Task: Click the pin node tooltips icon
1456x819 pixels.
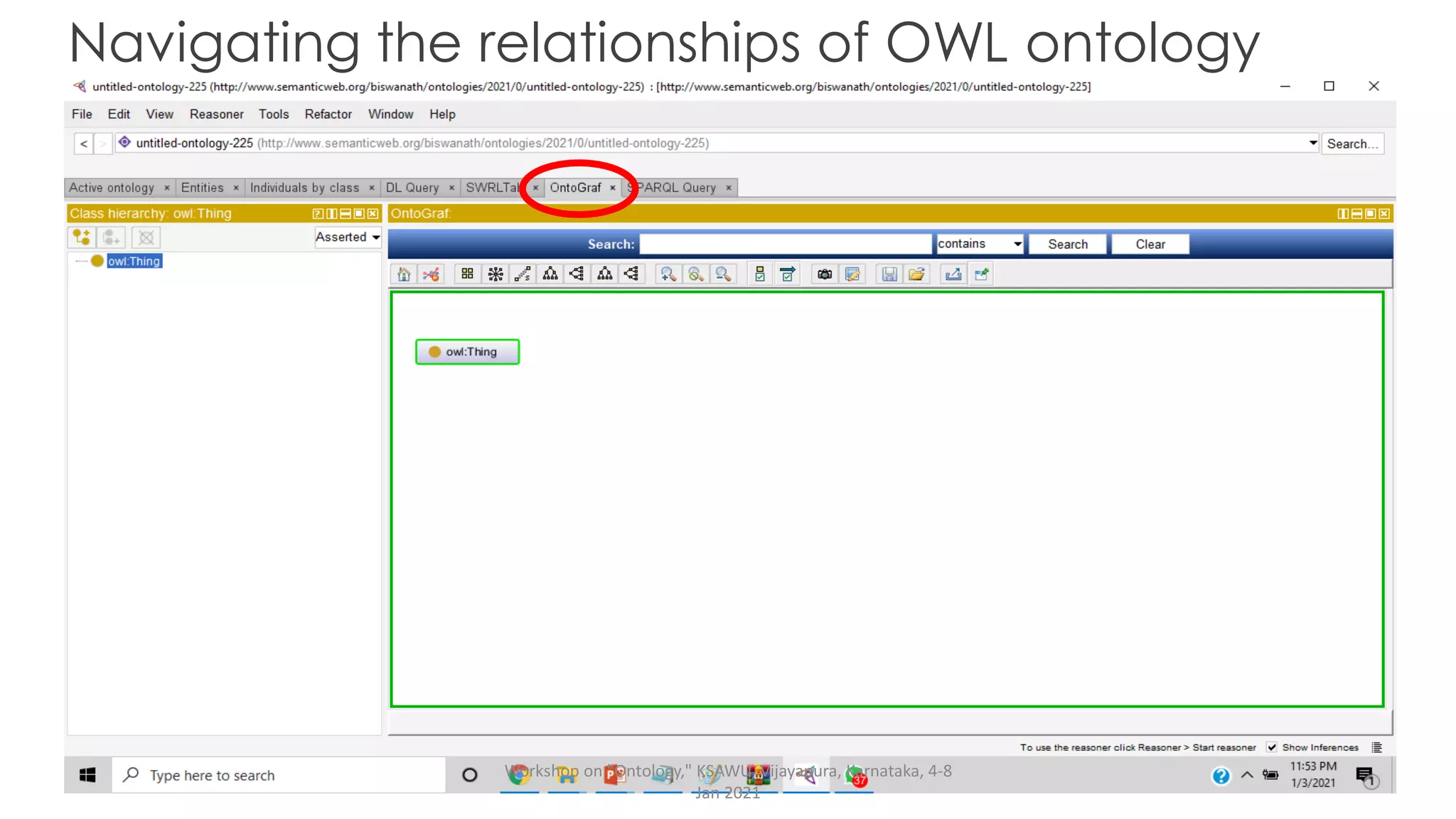Action: click(x=982, y=274)
